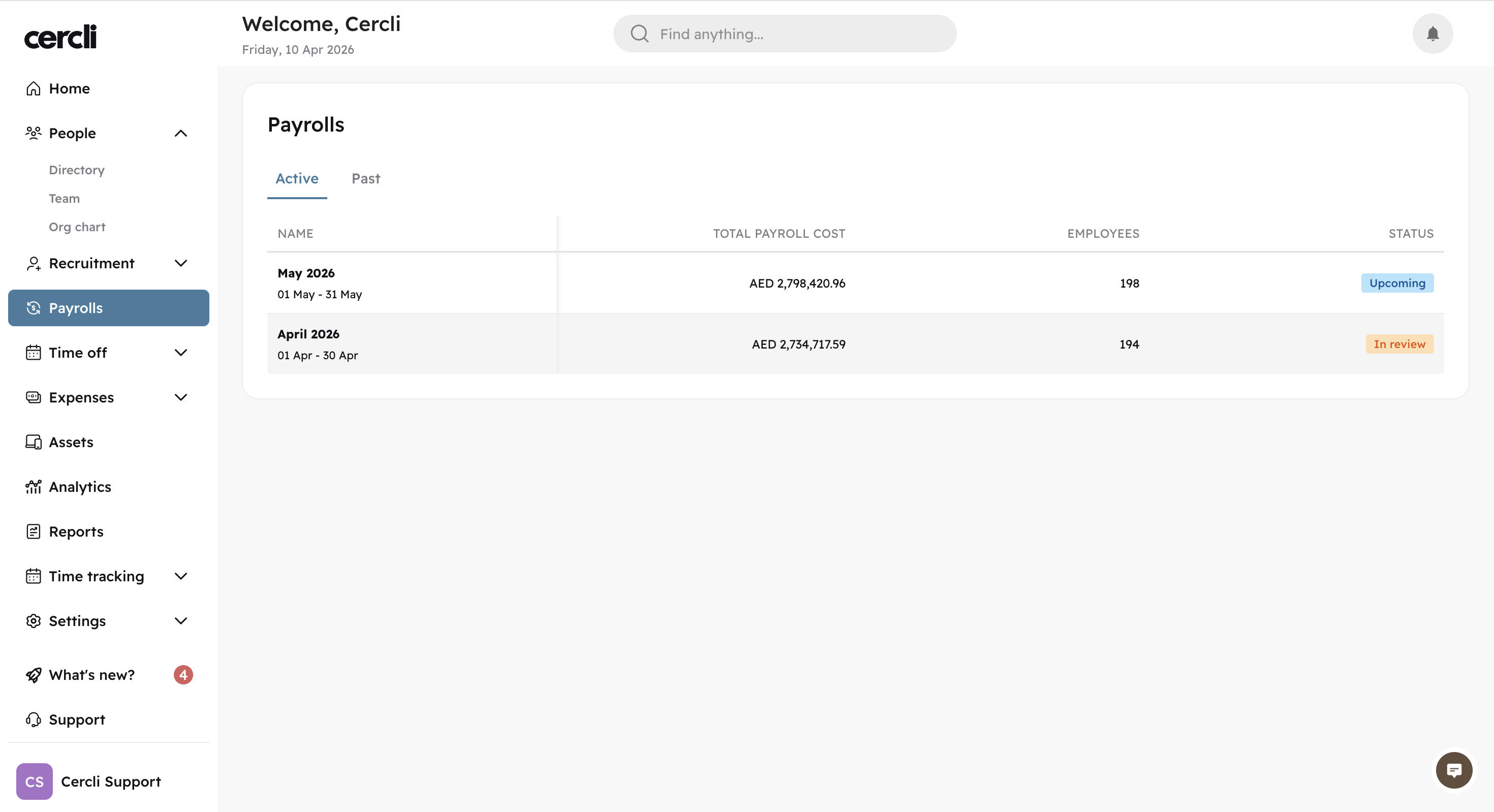The image size is (1494, 812).
Task: Click the Assets device icon
Action: [34, 442]
